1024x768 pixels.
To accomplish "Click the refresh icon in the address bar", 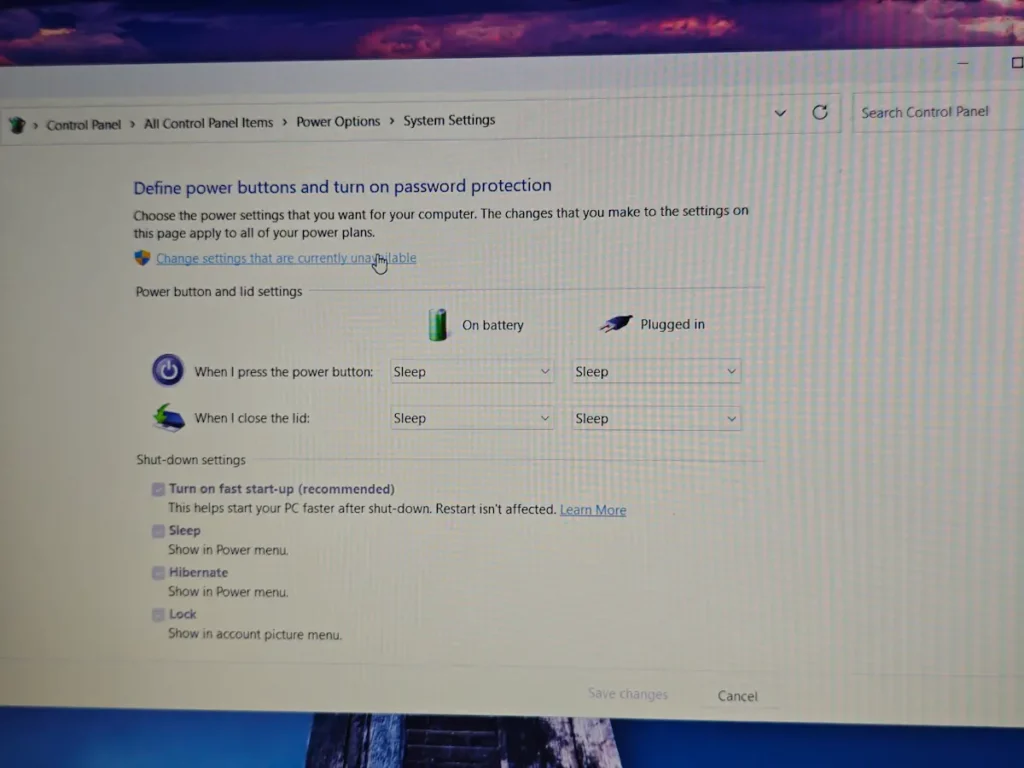I will click(x=820, y=113).
